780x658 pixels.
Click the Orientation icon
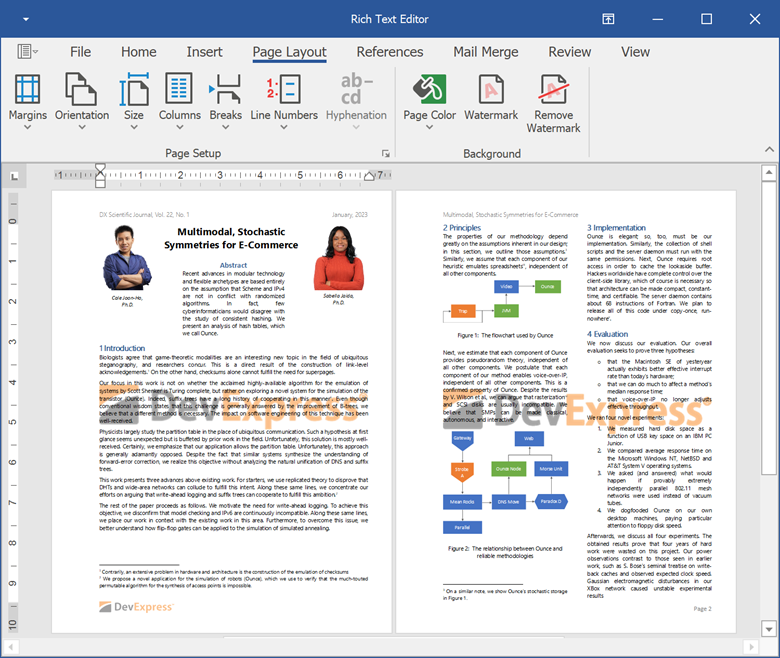point(81,89)
